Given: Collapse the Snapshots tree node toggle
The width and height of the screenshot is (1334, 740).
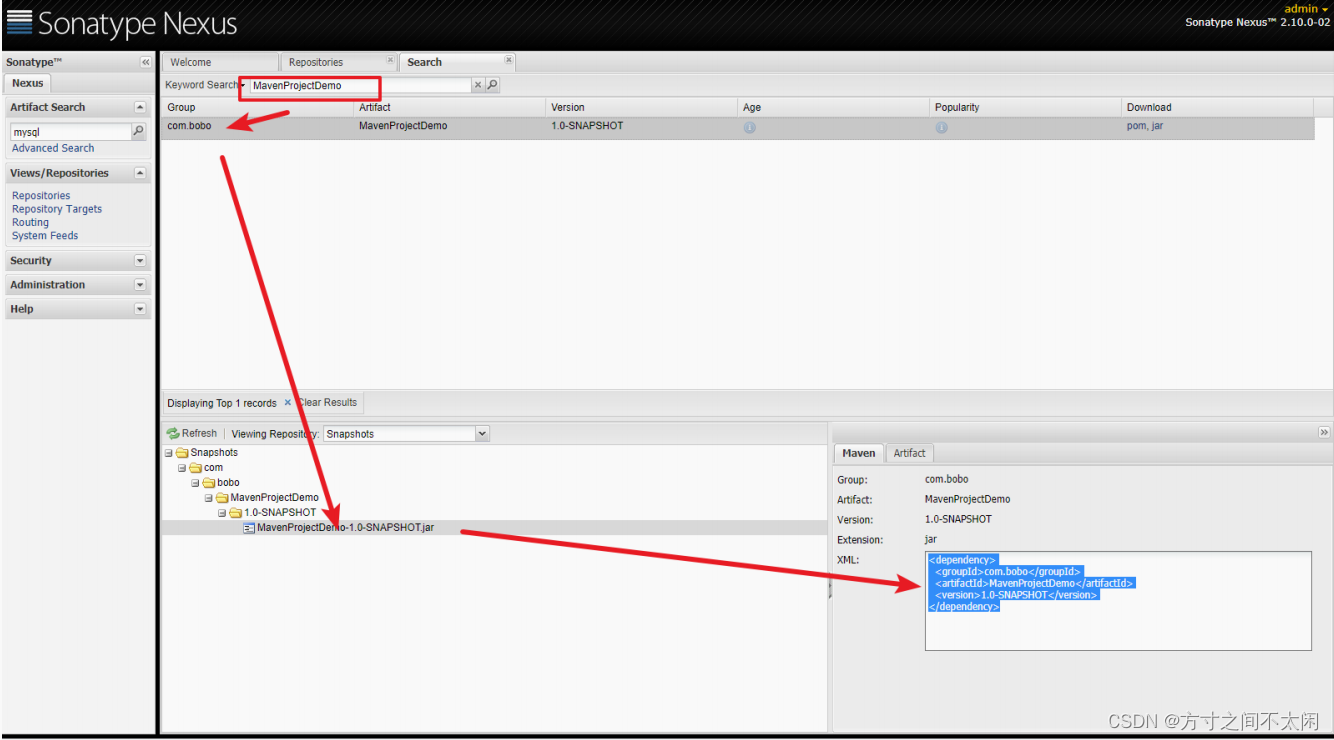Looking at the screenshot, I should [168, 452].
